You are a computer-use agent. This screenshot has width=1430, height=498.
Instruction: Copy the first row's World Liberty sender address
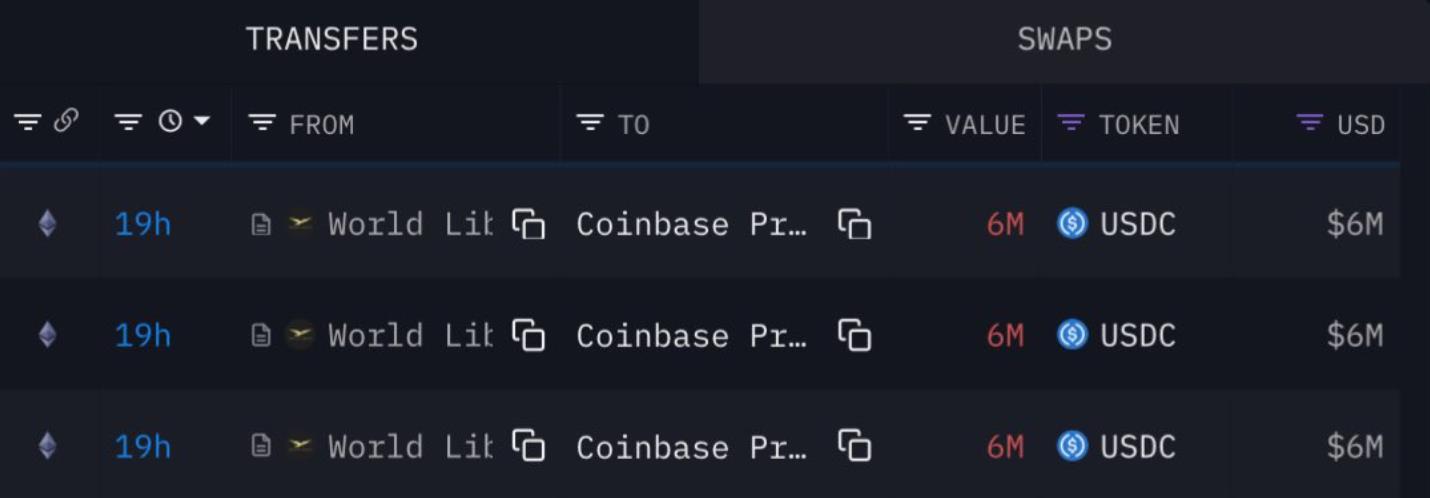[x=528, y=224]
